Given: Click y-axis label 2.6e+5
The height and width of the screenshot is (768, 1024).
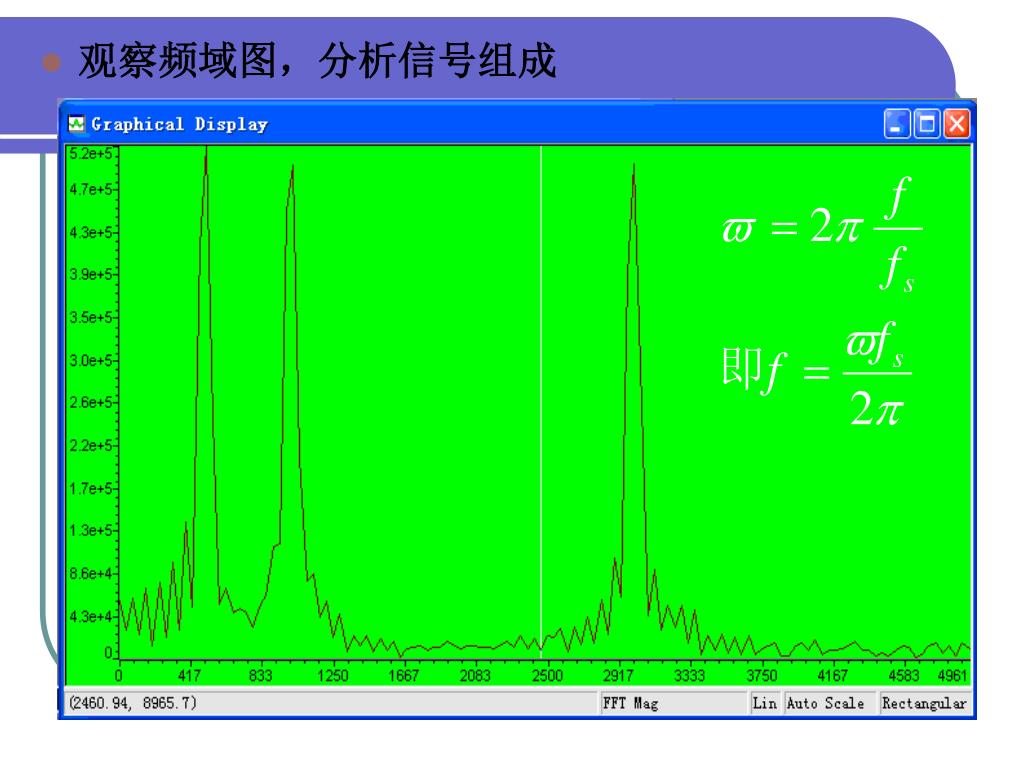Looking at the screenshot, I should pos(91,402).
